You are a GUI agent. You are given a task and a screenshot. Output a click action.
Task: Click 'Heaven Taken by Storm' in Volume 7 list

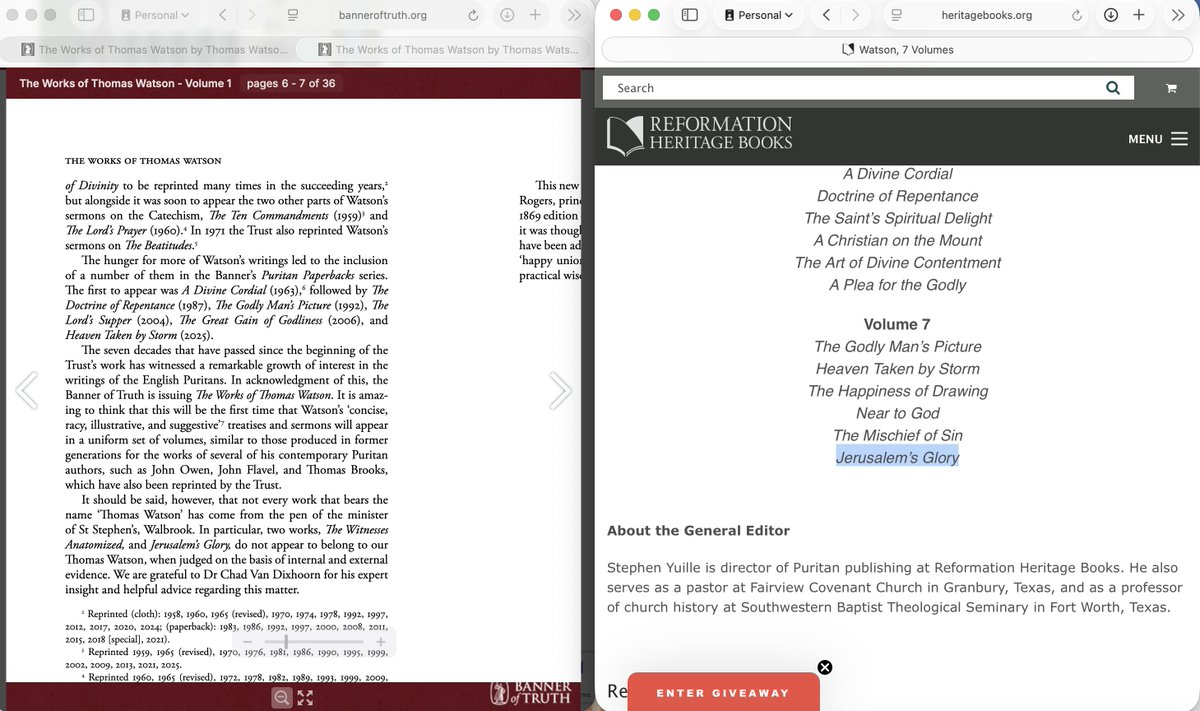coord(897,369)
